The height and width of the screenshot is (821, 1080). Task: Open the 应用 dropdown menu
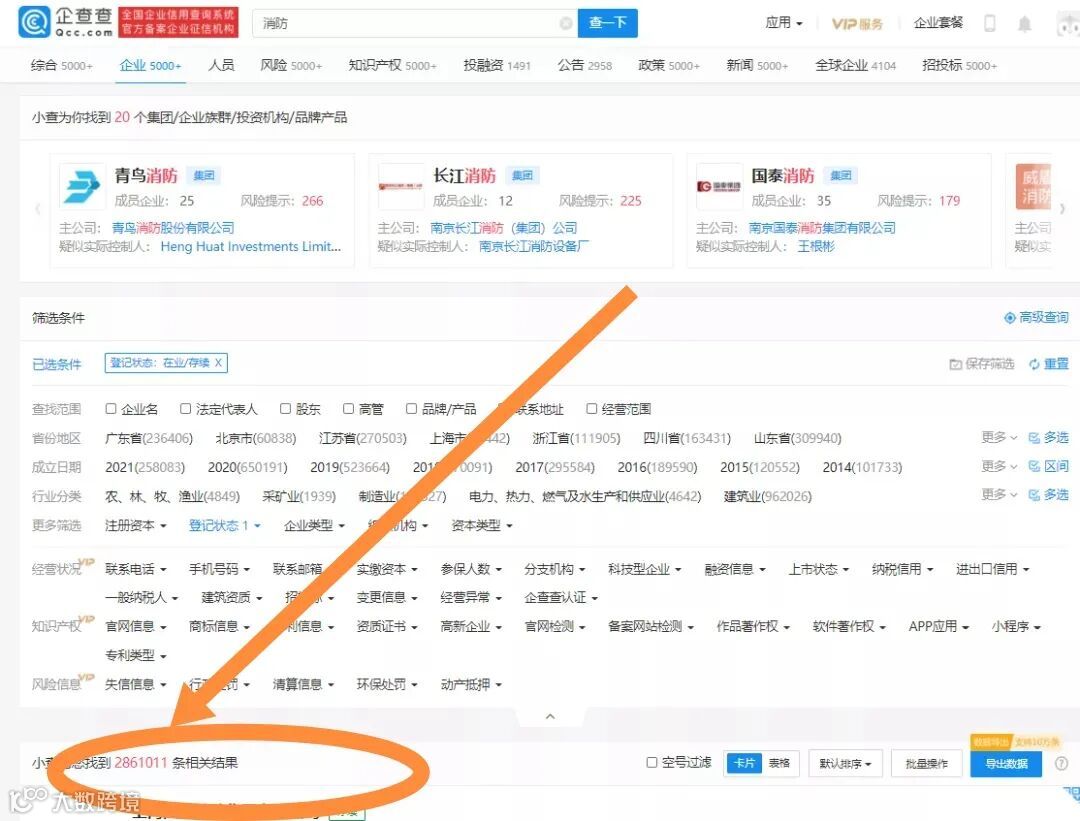click(784, 23)
